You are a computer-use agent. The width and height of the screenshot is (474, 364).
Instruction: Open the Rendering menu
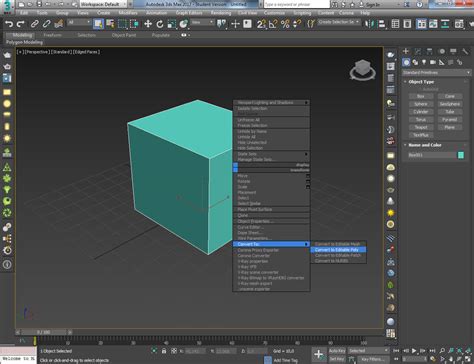[x=221, y=13]
